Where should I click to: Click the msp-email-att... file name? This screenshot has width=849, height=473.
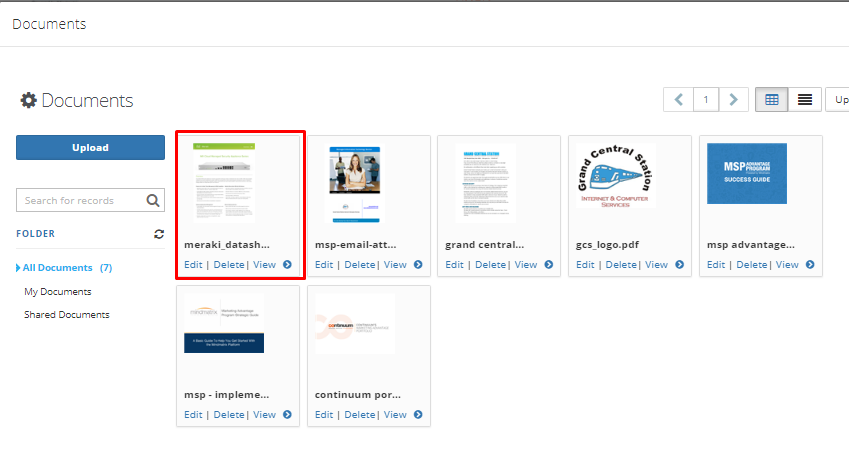click(x=356, y=245)
